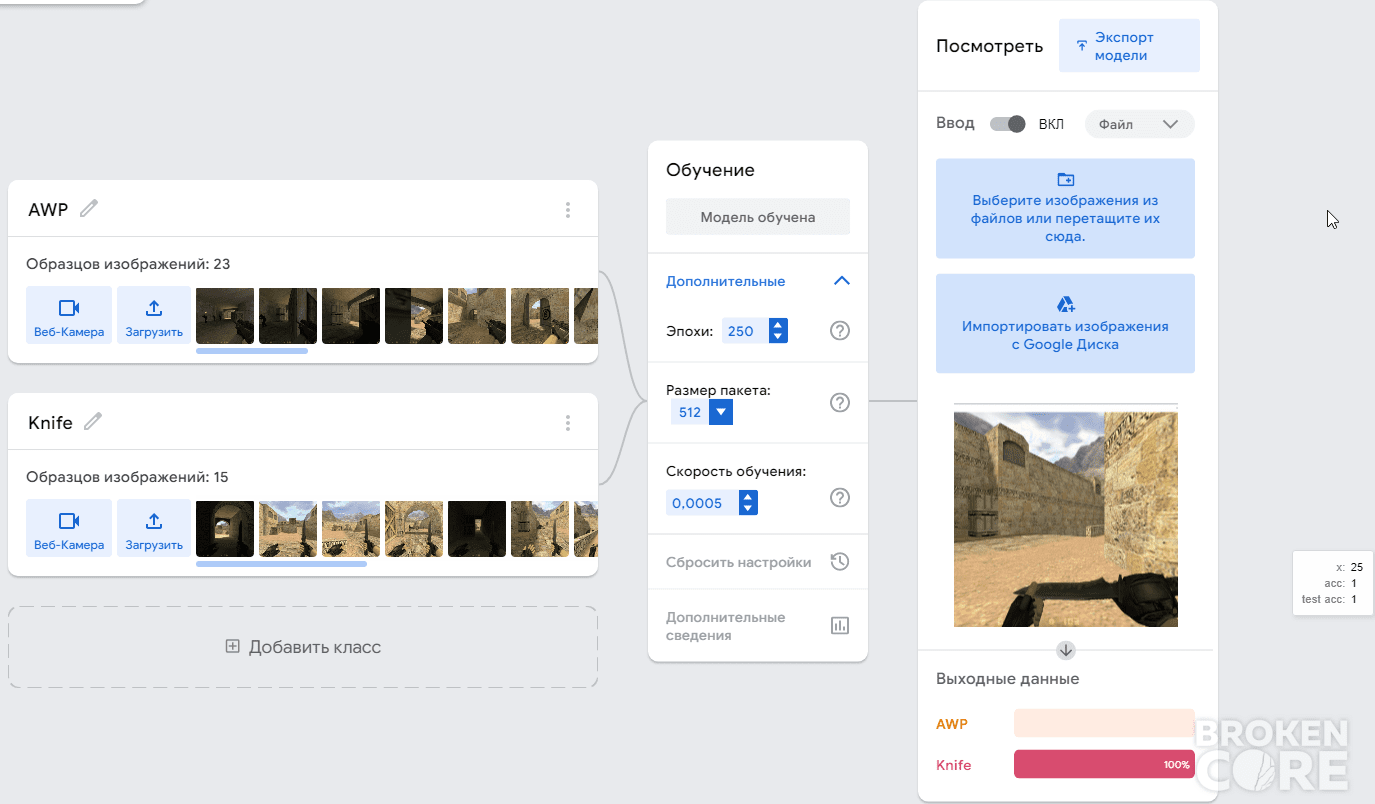
Task: Click Экспорт модели button
Action: [1129, 46]
